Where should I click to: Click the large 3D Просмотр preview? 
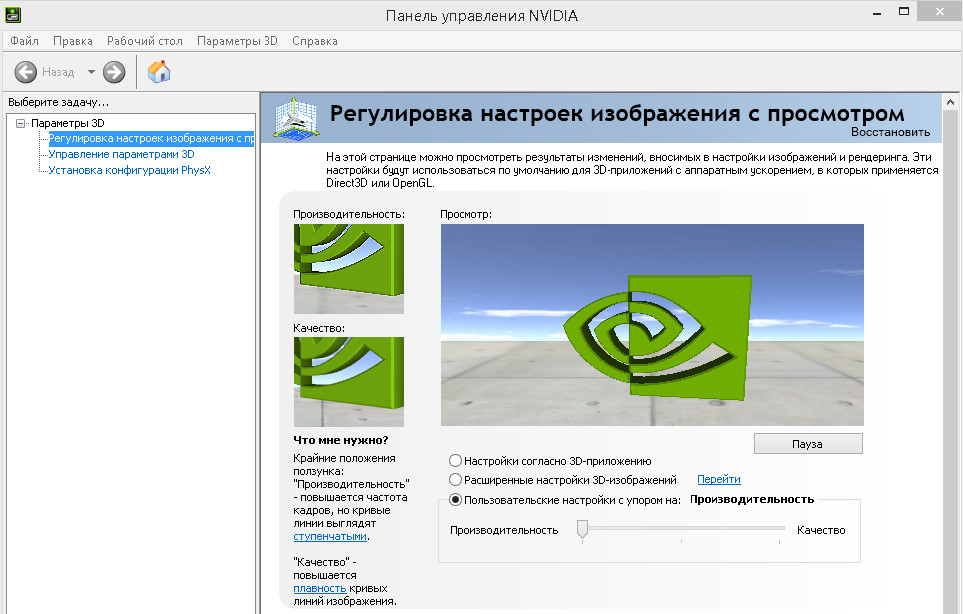tap(652, 325)
